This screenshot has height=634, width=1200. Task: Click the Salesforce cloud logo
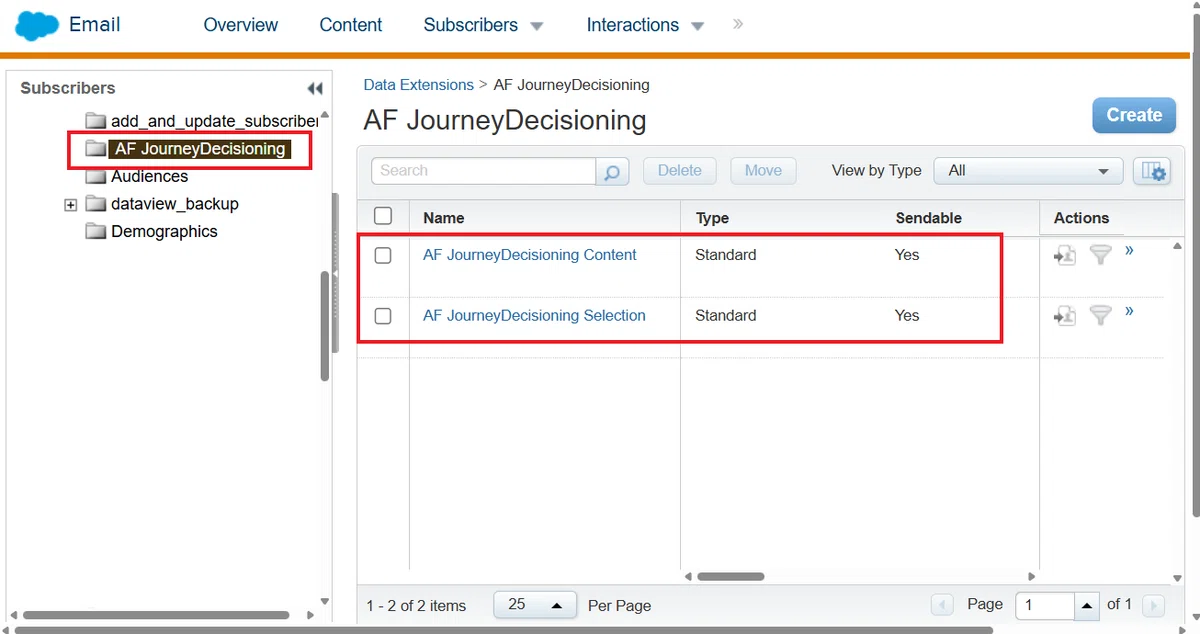(x=37, y=25)
